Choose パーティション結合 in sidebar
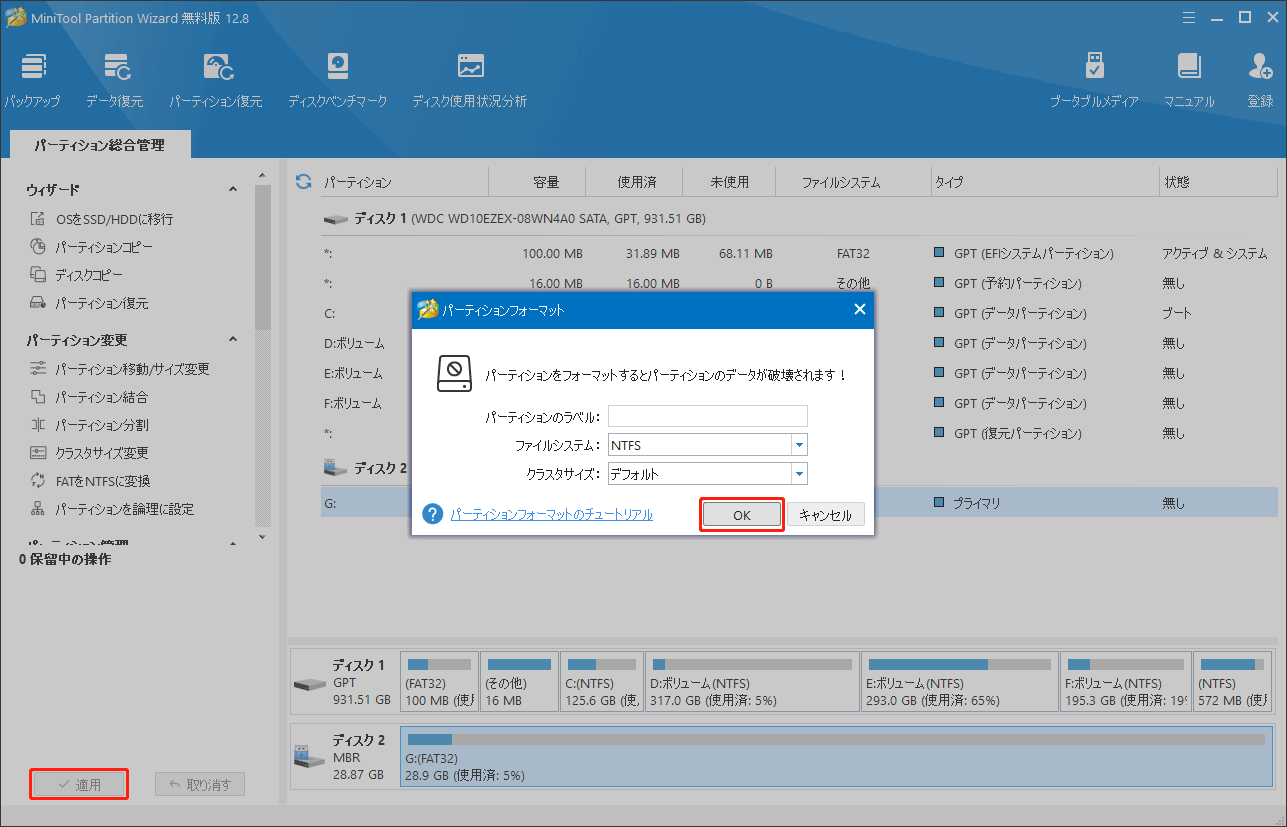 [88, 397]
